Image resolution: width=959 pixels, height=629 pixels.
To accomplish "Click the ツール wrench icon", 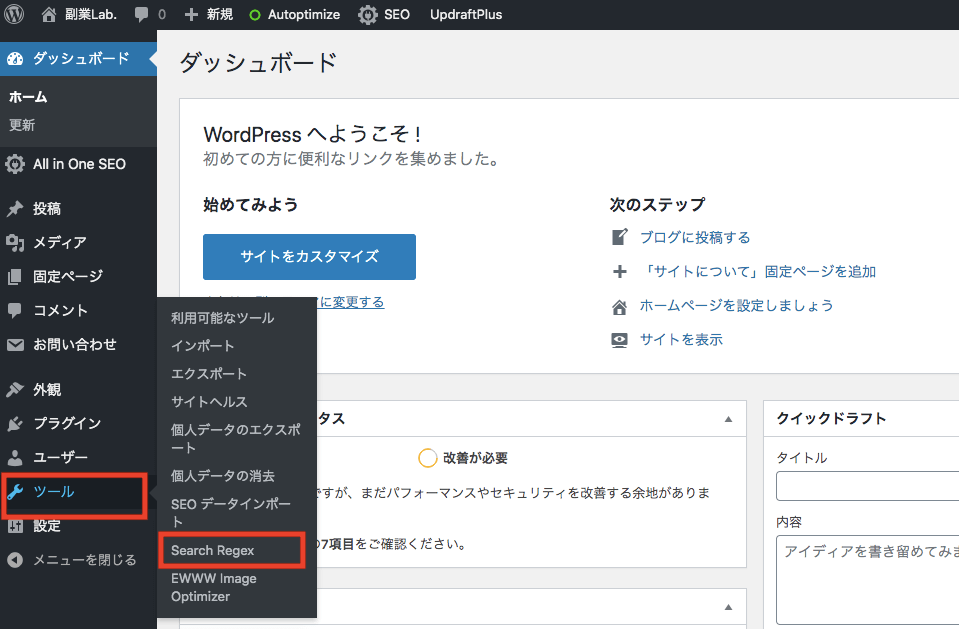I will pos(15,492).
